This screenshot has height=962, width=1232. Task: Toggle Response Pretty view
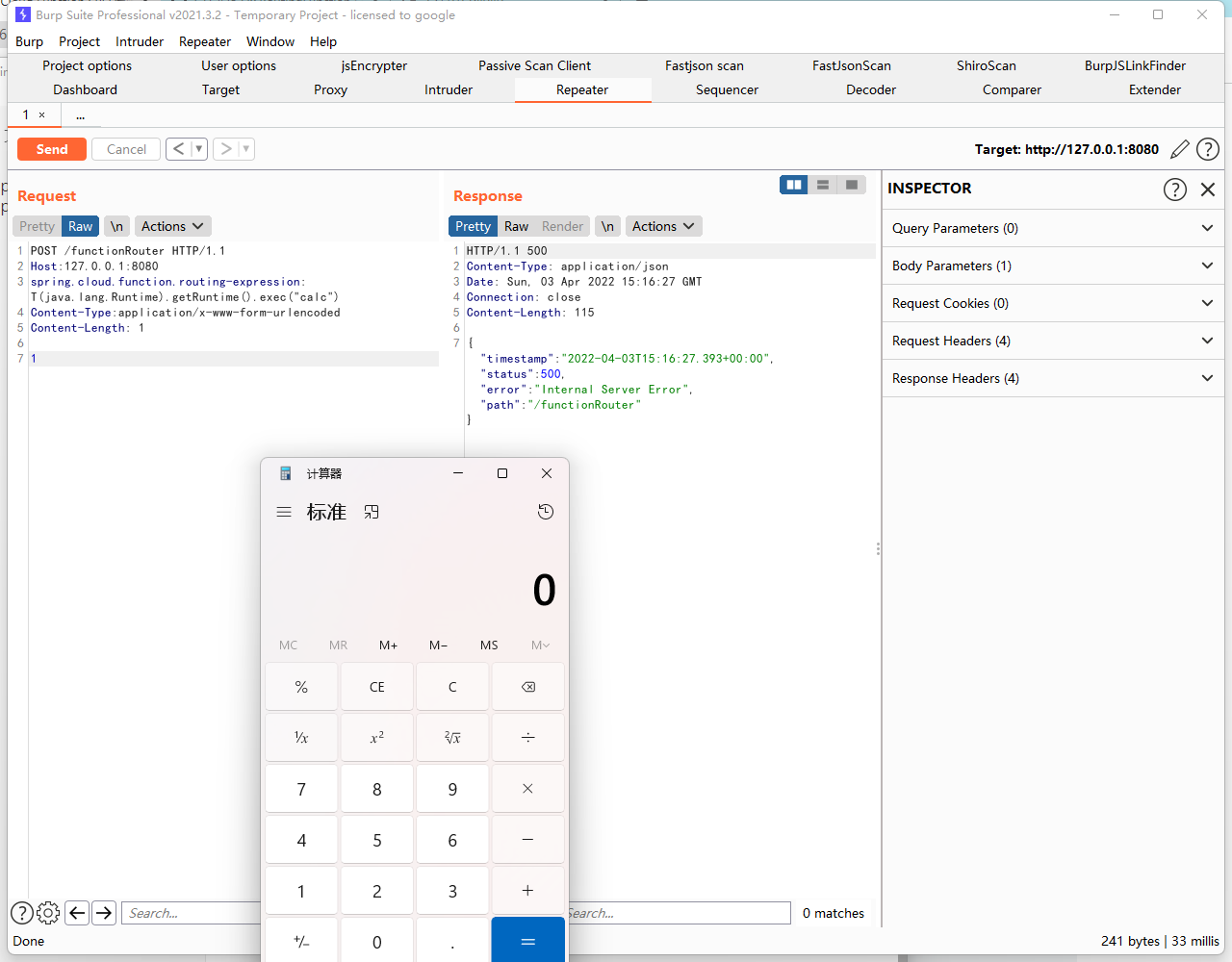coord(473,226)
